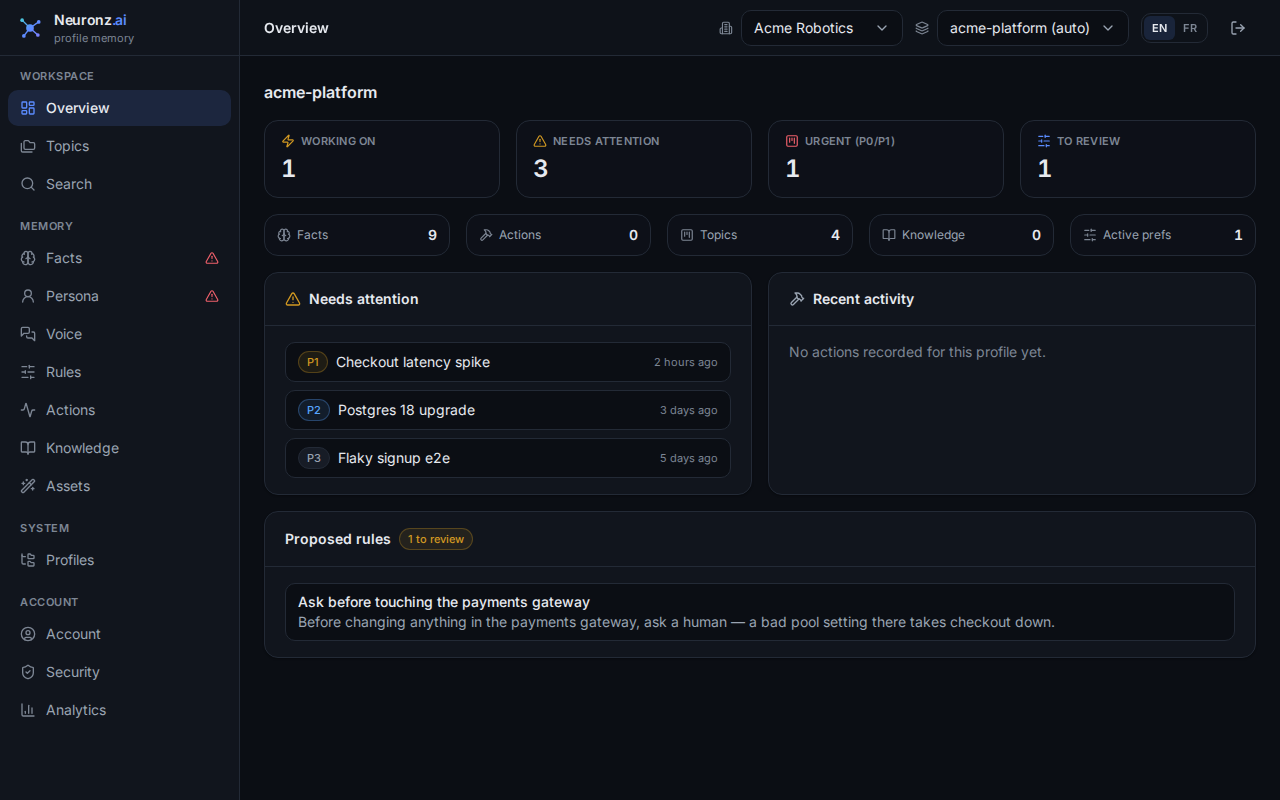This screenshot has height=800, width=1280.
Task: Click the red icon on Urgent (P0/P1) card
Action: [x=792, y=141]
